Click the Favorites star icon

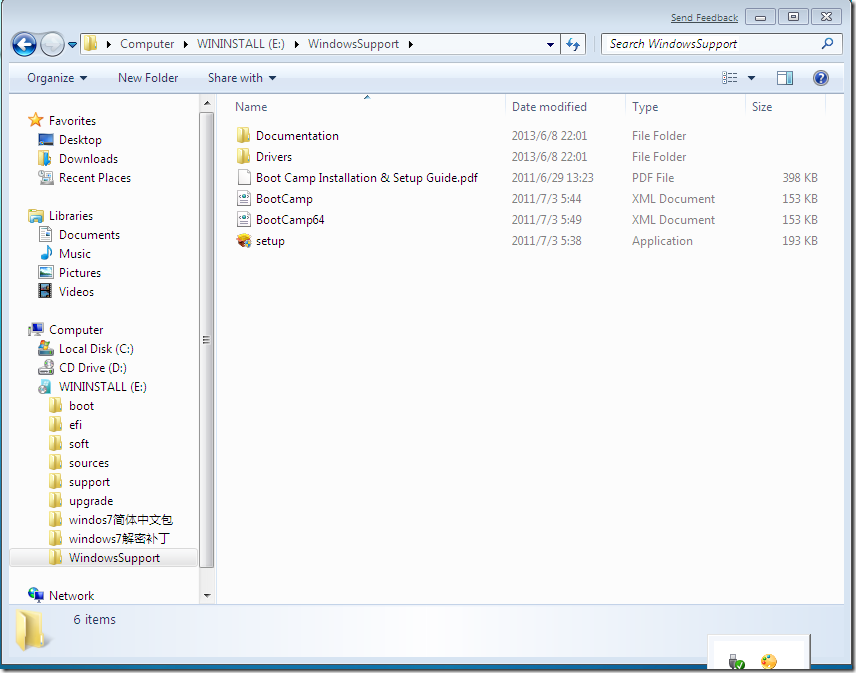[35, 120]
